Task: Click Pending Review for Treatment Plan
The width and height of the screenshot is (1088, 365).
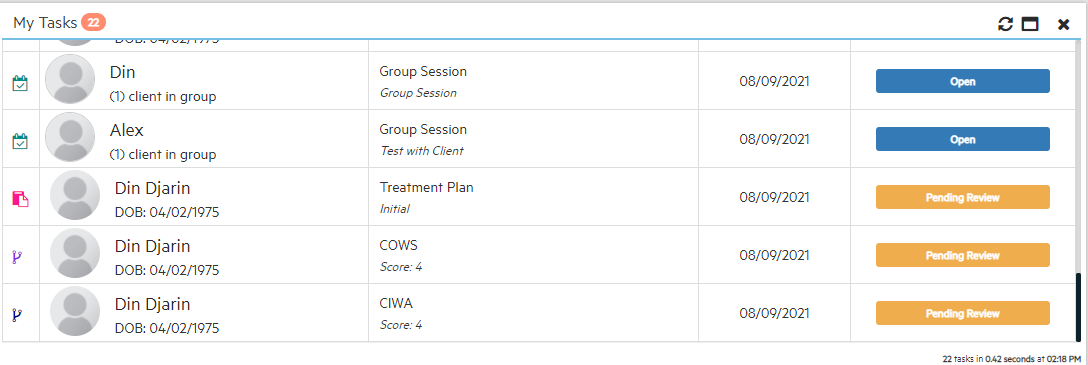Action: point(962,198)
